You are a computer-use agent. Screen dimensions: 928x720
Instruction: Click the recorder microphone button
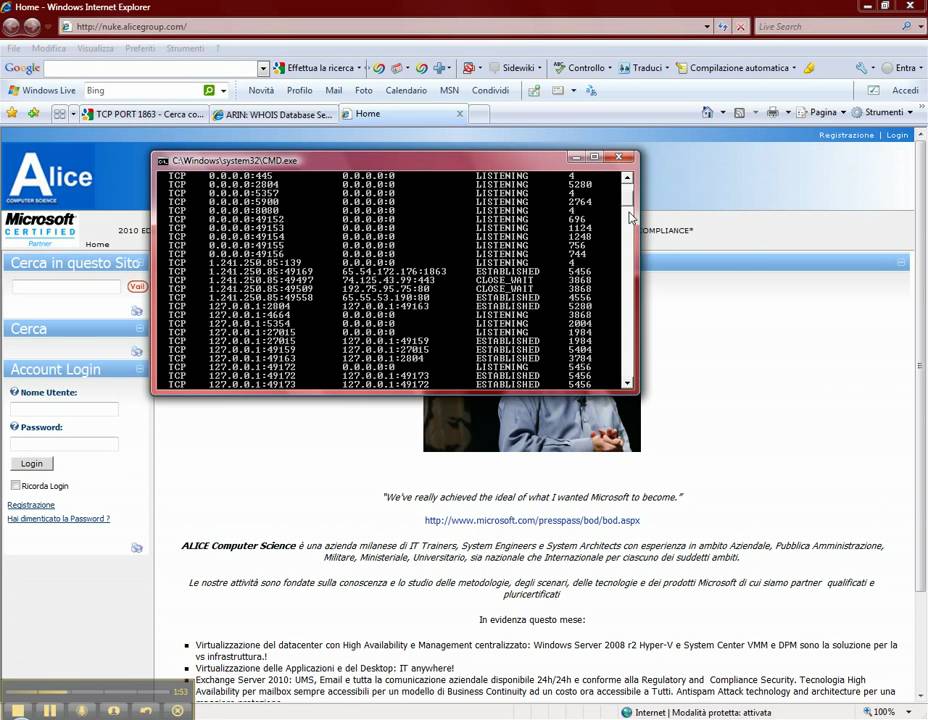point(82,711)
